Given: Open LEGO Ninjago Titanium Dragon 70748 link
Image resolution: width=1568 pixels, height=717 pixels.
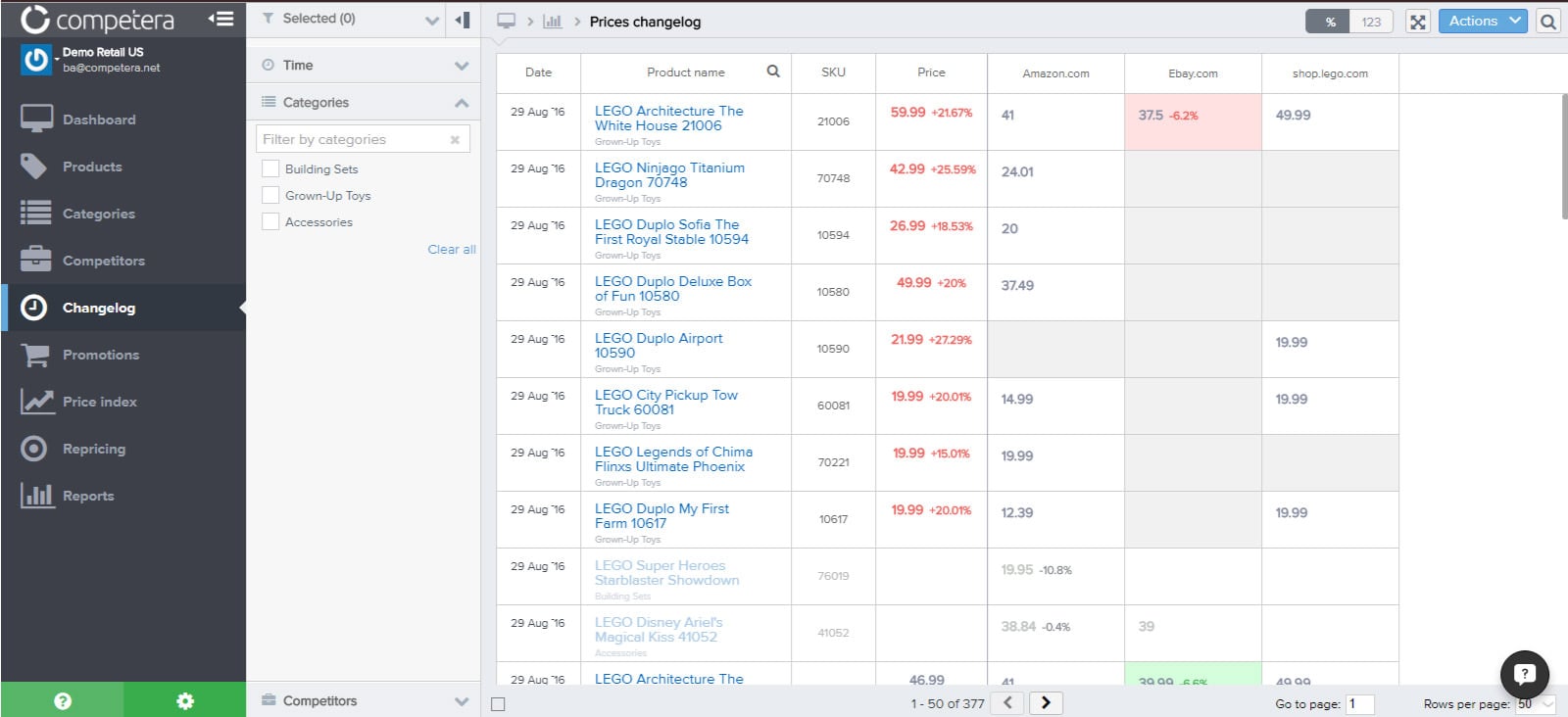Looking at the screenshot, I should tap(669, 175).
